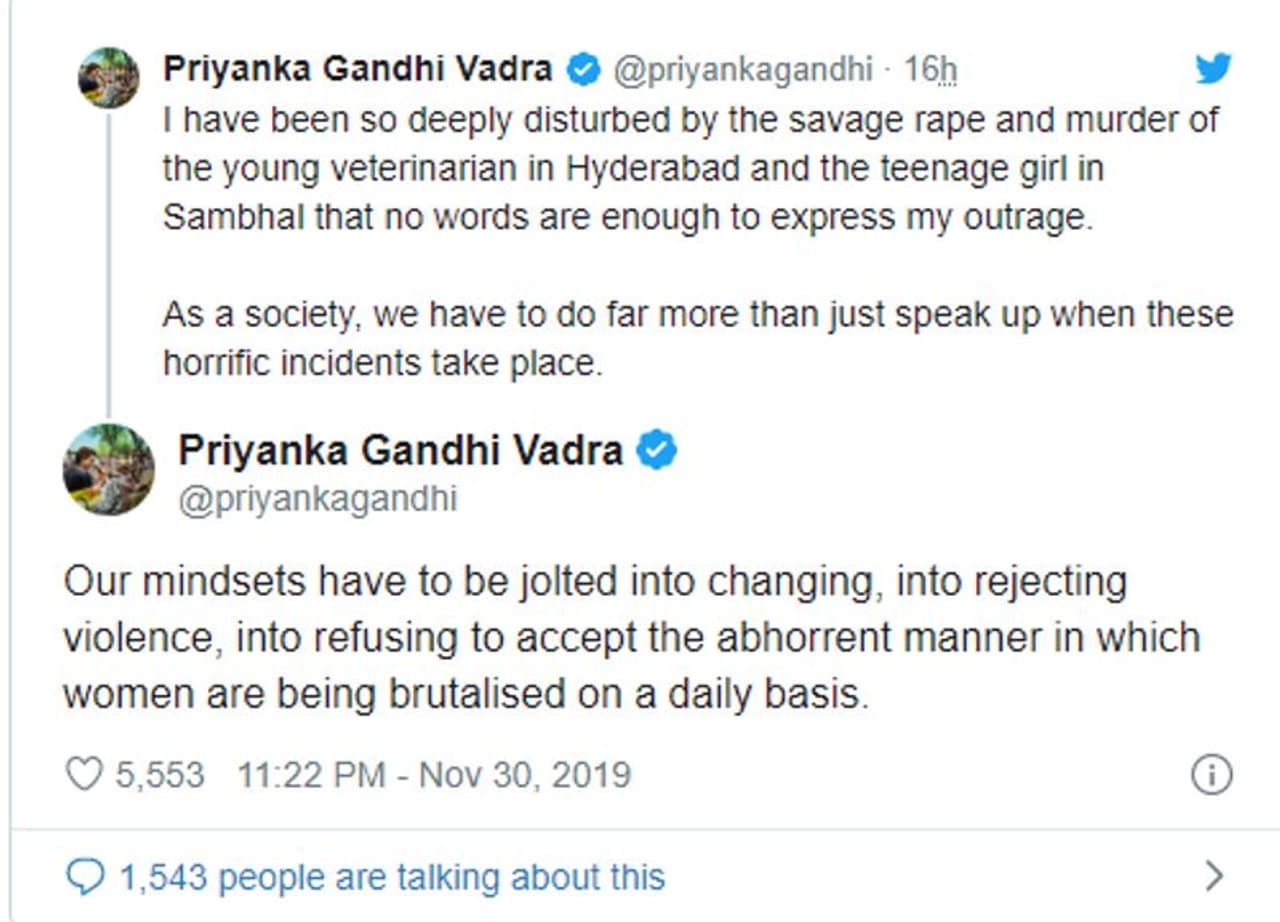This screenshot has width=1280, height=922.
Task: Open the @priyankagandhi handle in the parent tweet
Action: click(x=742, y=70)
